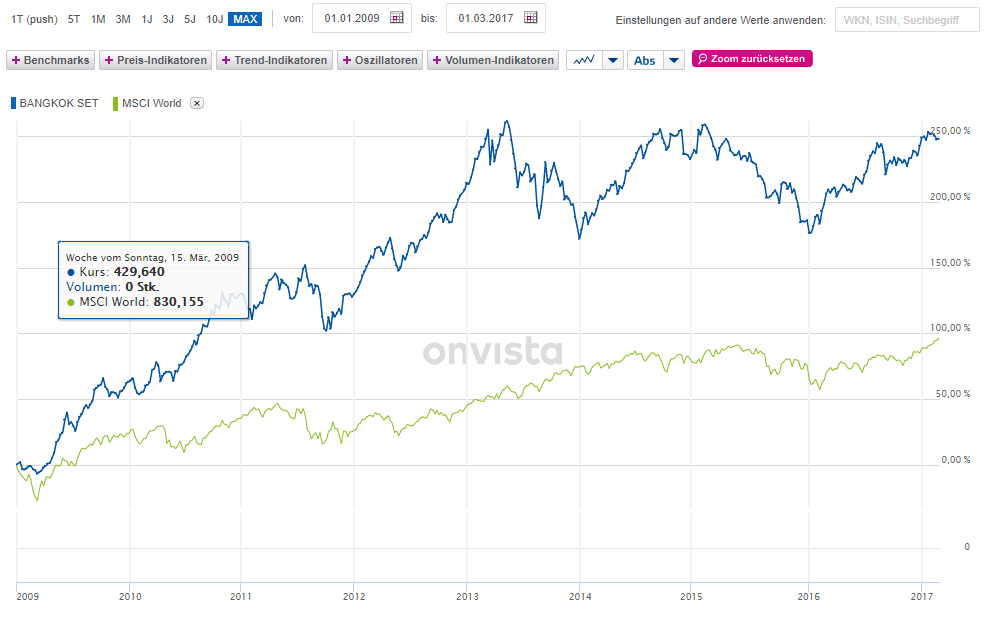
Task: Expand the chart type dropdown arrow
Action: 613,60
